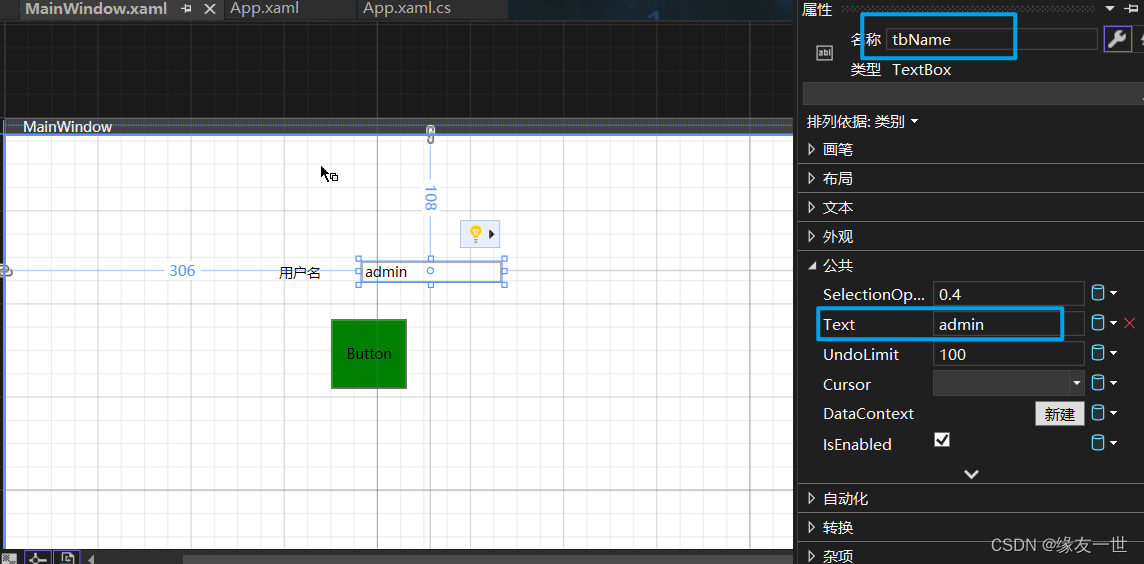This screenshot has height=564, width=1144.
Task: Click the 新建 DataContext button
Action: pyautogui.click(x=1059, y=414)
